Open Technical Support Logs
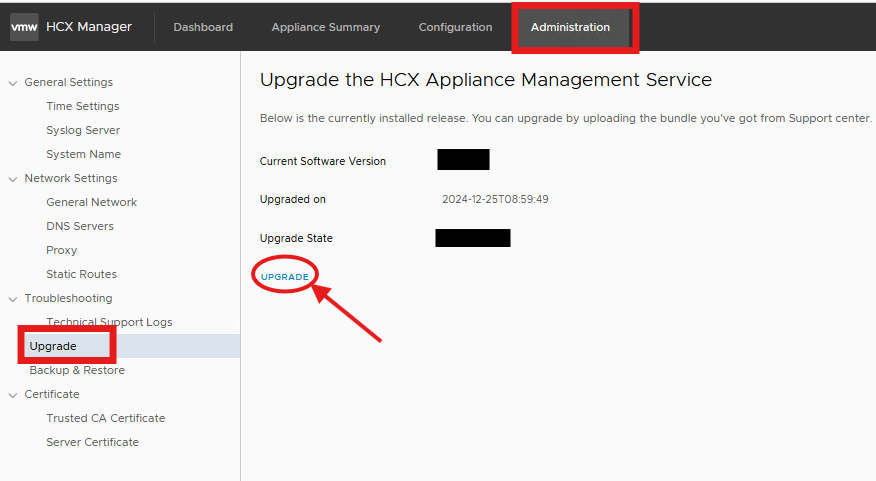Image resolution: width=876 pixels, height=481 pixels. click(x=109, y=322)
